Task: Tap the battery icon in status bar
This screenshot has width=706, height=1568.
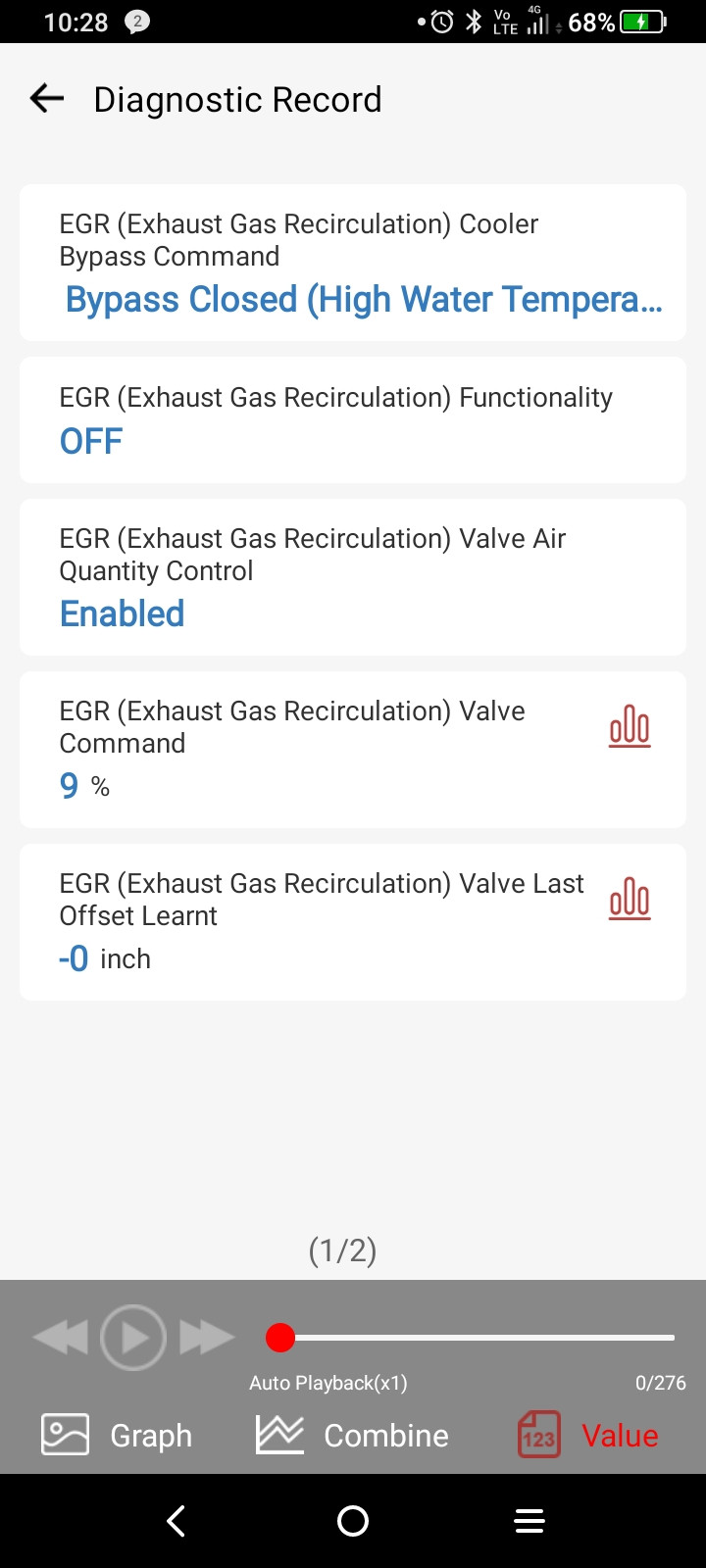Action: pyautogui.click(x=642, y=22)
